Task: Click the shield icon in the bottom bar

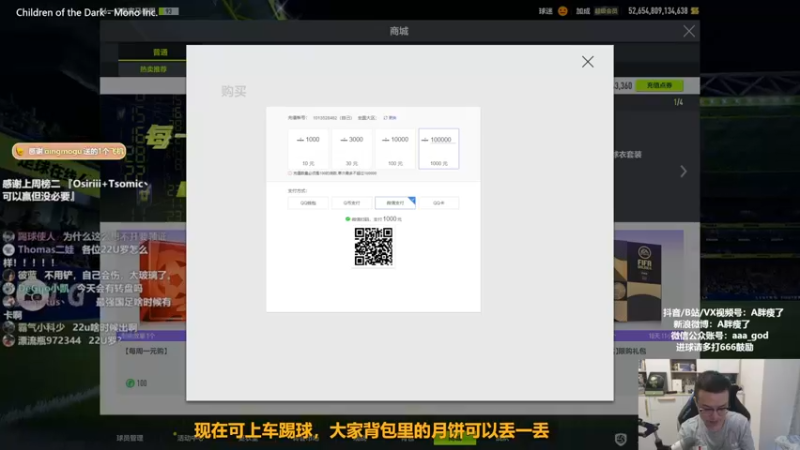Action: [620, 439]
